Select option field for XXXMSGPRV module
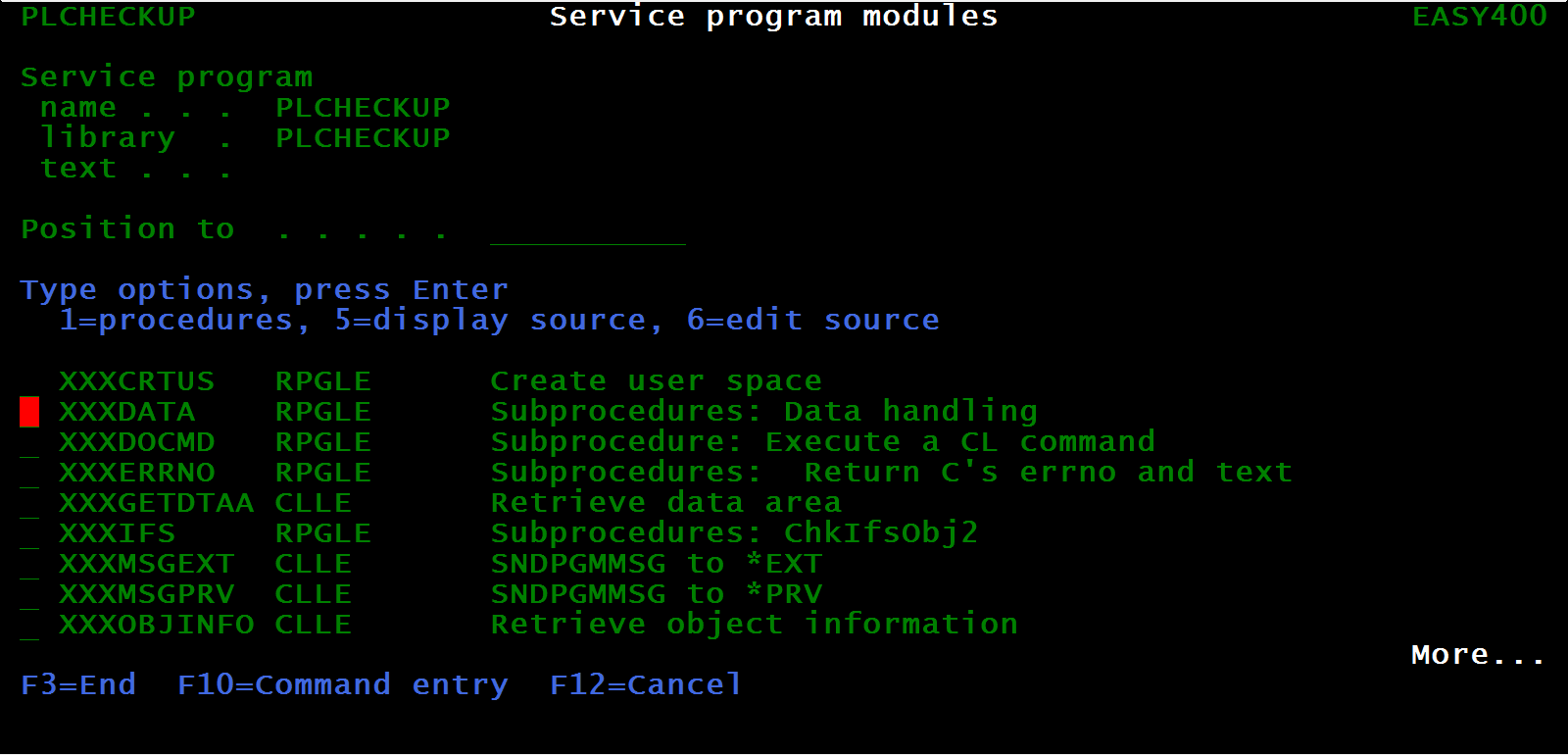The height and width of the screenshot is (755, 1568). (29, 594)
